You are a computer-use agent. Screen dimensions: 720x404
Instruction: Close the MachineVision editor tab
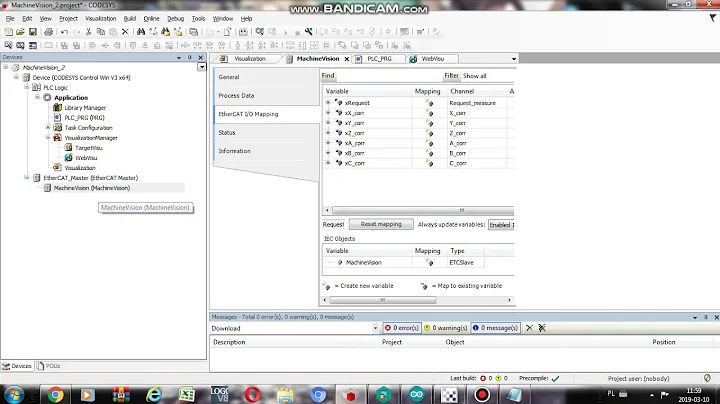(x=347, y=59)
